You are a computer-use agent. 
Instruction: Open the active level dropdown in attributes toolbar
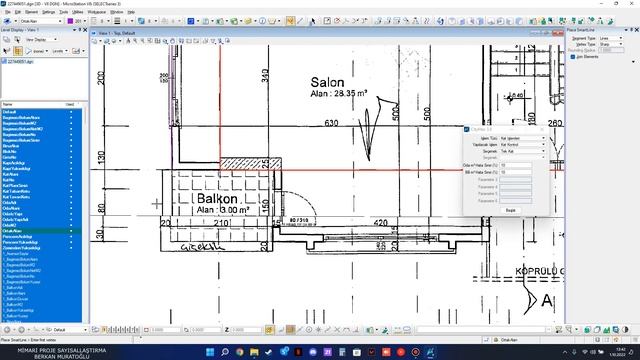click(x=41, y=21)
